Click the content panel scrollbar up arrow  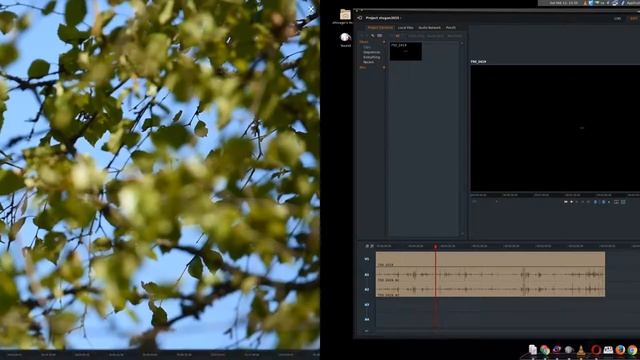coord(462,43)
